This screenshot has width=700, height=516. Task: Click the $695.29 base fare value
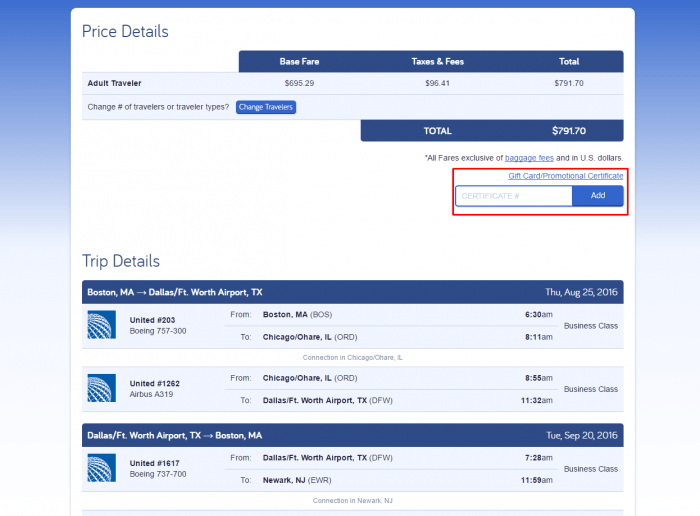pyautogui.click(x=300, y=83)
